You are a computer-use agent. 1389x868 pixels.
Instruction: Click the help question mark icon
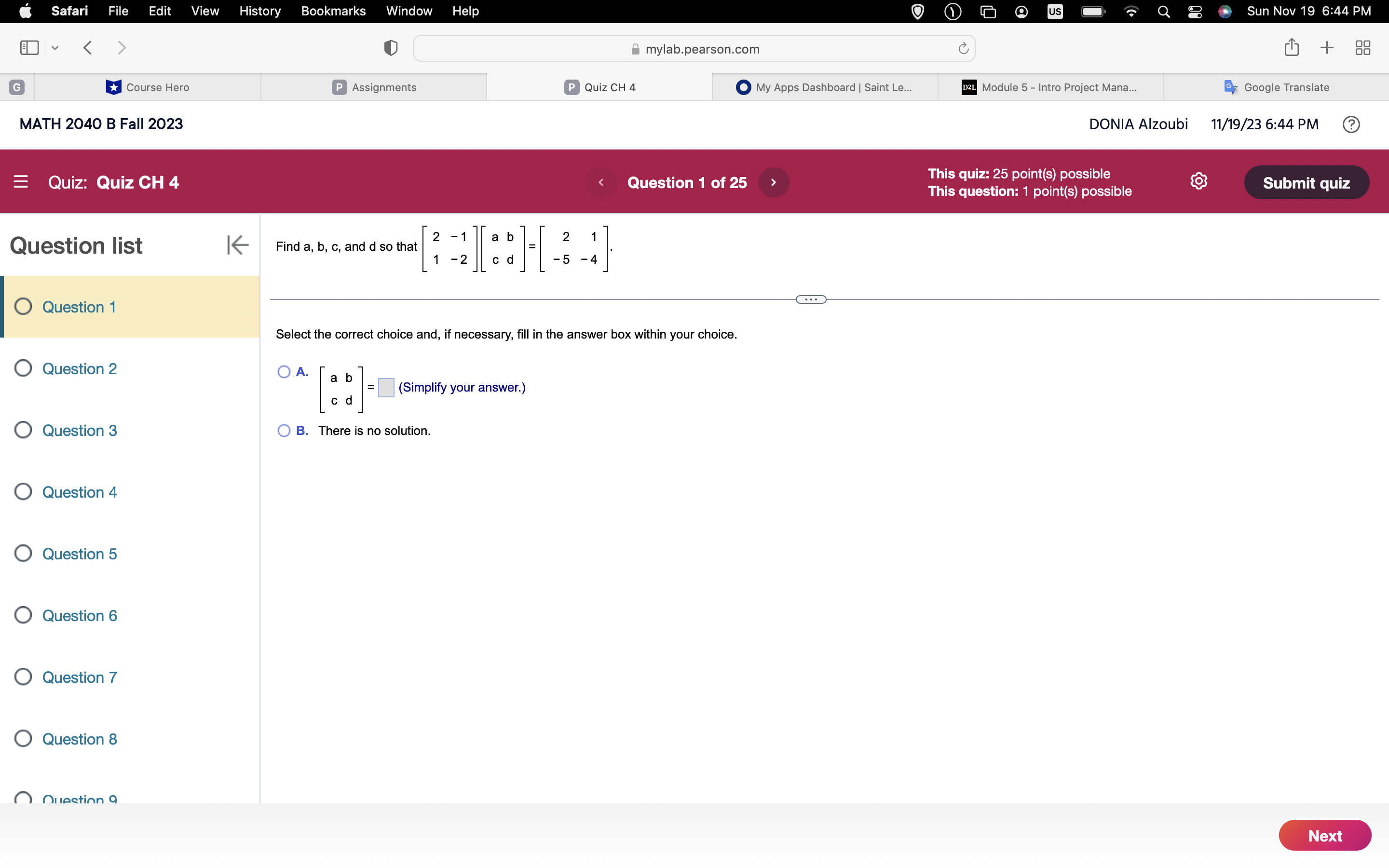(1350, 124)
